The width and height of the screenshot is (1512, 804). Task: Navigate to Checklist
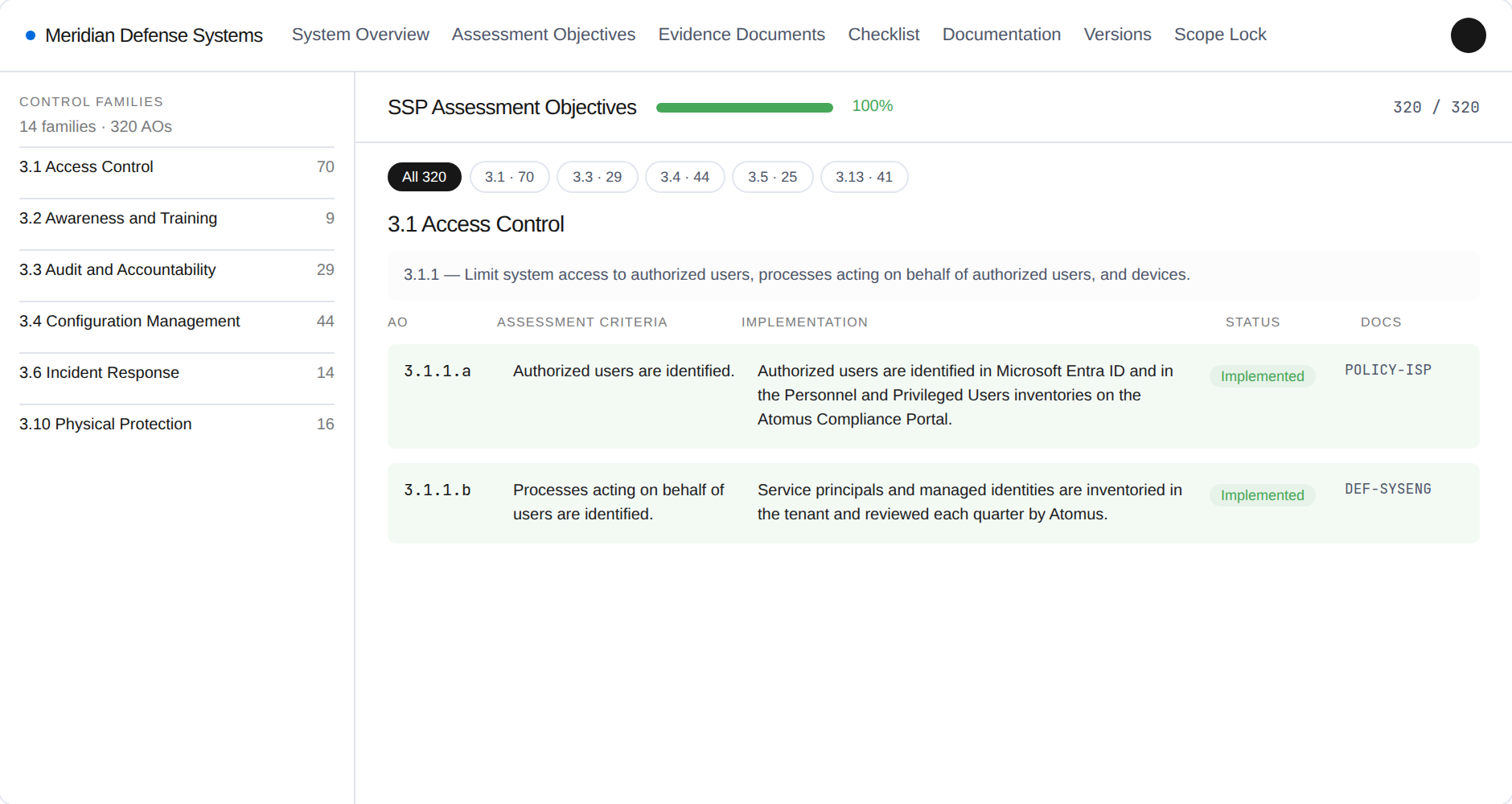coord(884,35)
